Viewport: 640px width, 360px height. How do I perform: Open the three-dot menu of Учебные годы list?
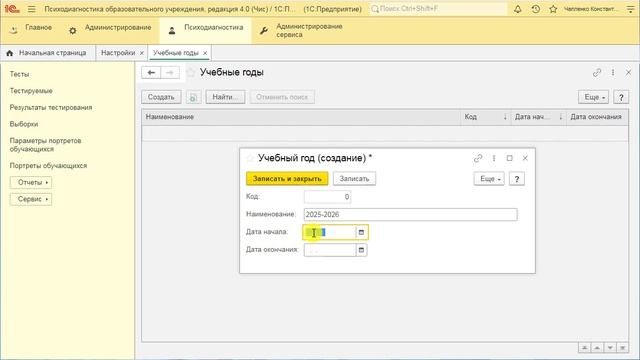(x=613, y=73)
